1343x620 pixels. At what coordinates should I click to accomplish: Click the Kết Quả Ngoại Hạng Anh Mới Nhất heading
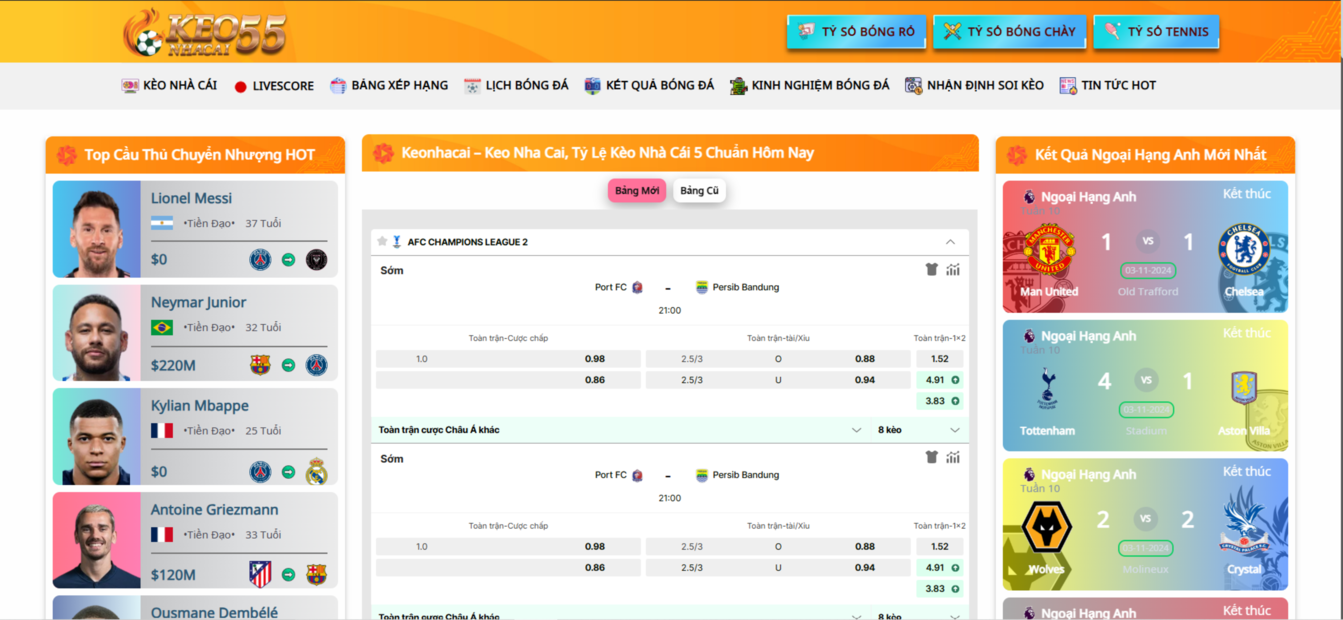[x=1150, y=155]
